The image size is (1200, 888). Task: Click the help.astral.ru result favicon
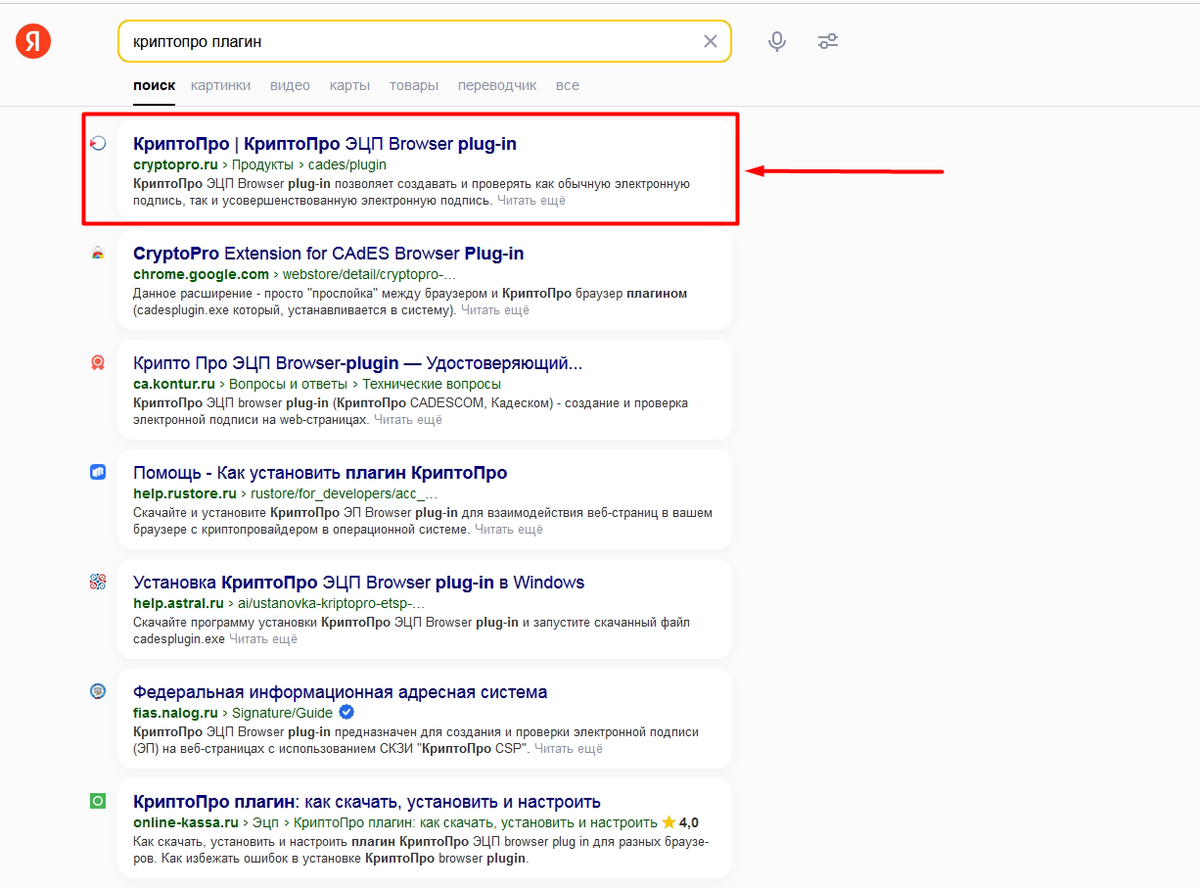click(x=98, y=582)
